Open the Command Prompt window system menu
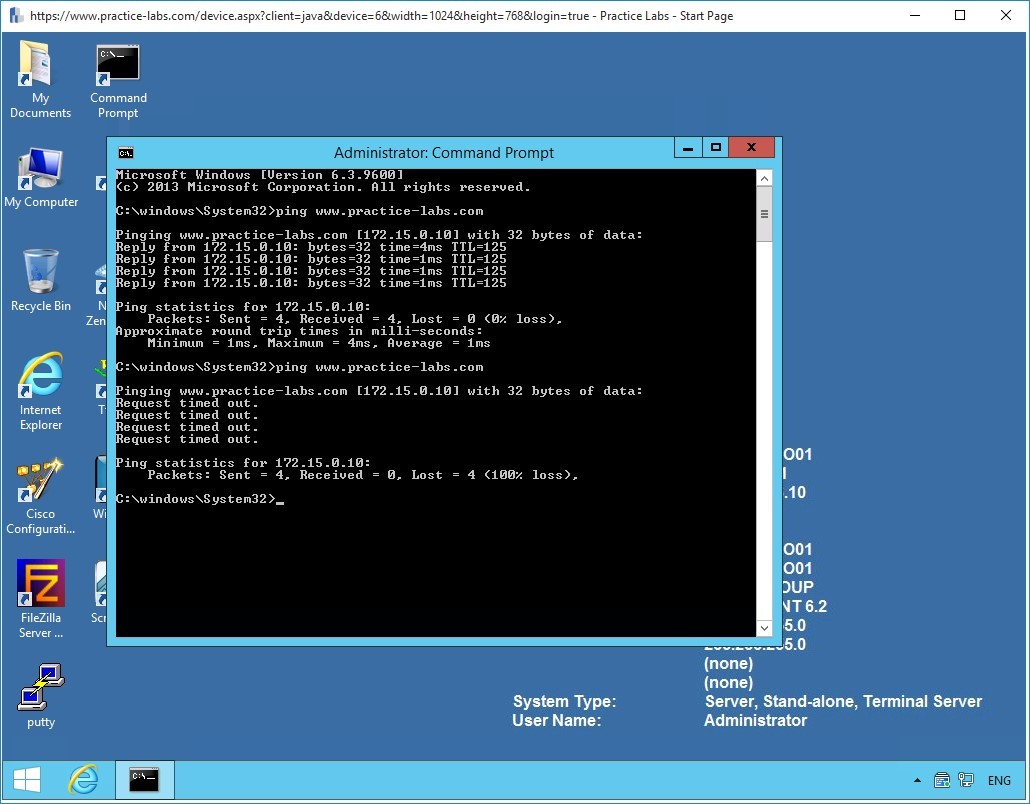 pyautogui.click(x=125, y=153)
